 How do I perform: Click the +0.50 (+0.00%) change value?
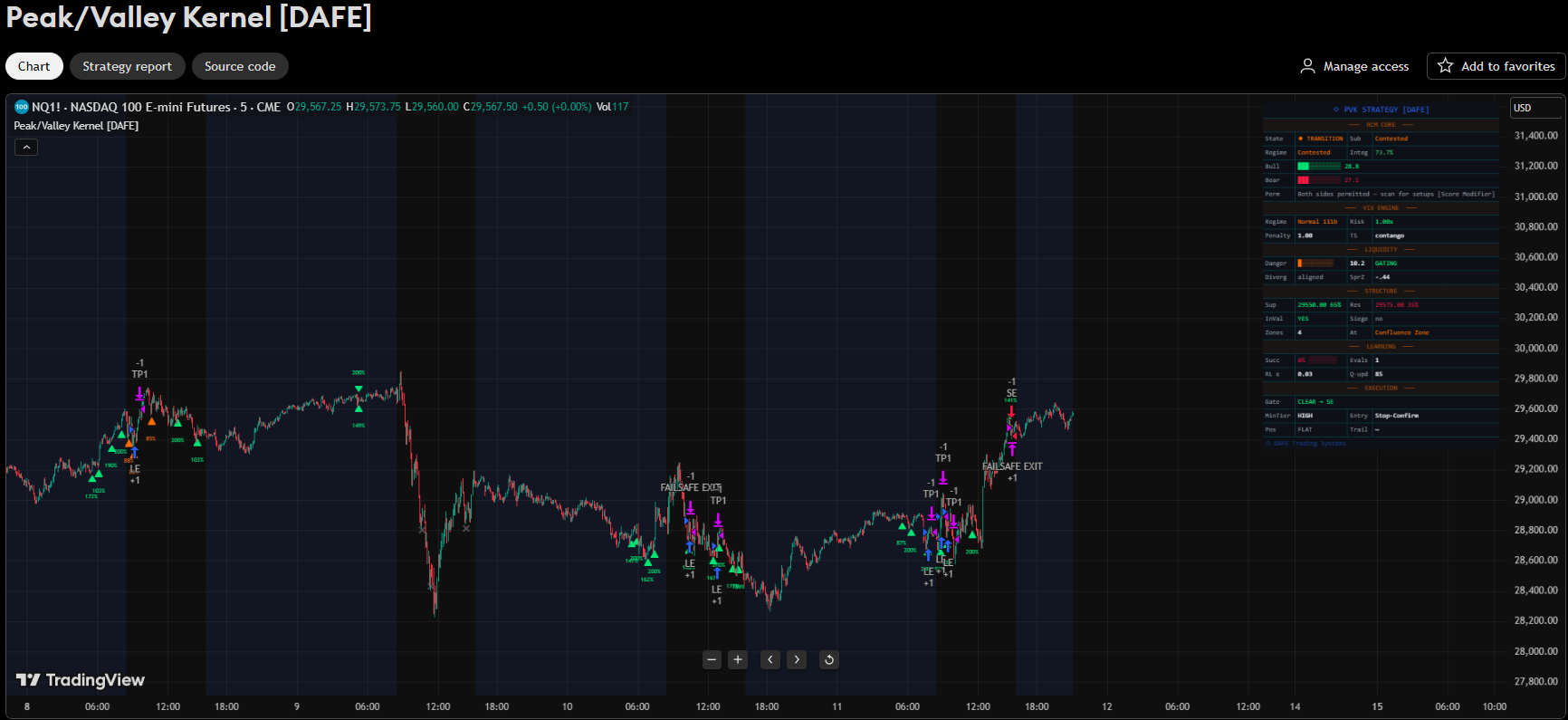557,107
